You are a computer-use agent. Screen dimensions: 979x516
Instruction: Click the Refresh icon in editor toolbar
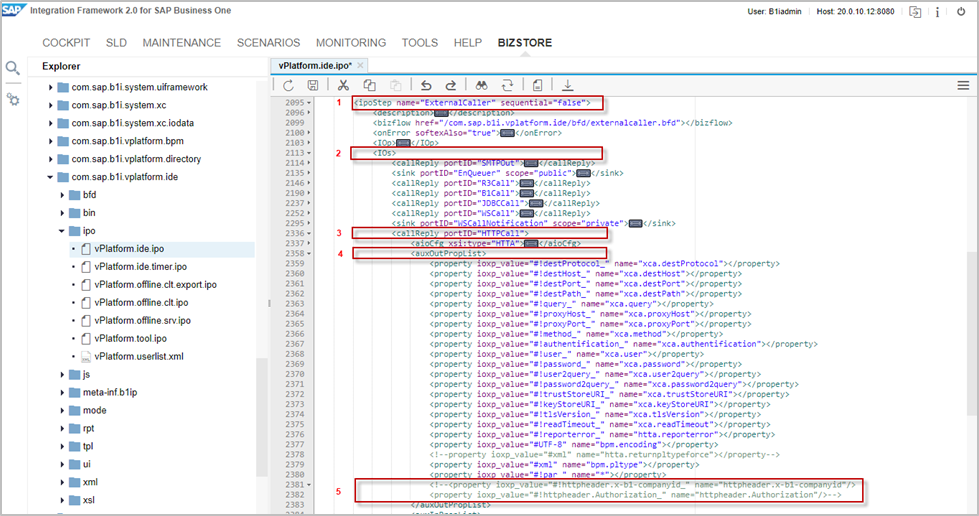pyautogui.click(x=288, y=86)
